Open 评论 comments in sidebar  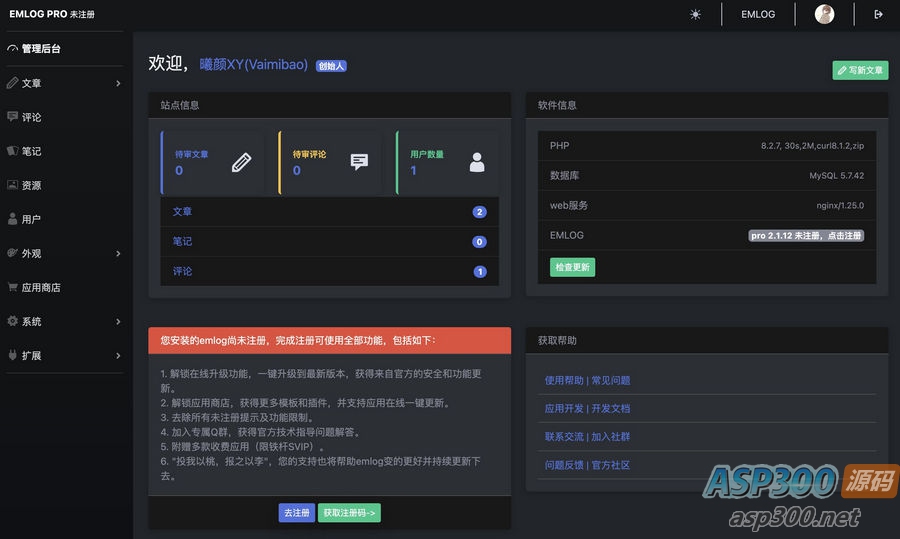(x=32, y=117)
